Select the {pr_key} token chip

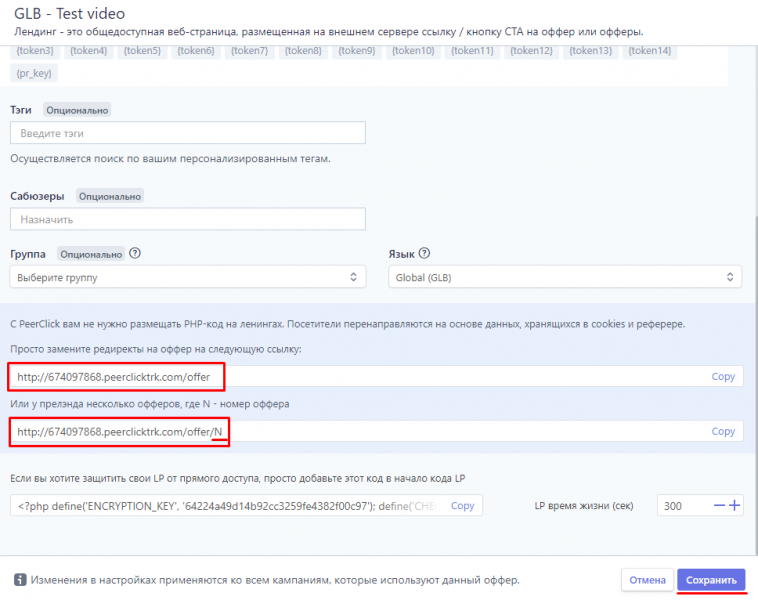pos(36,73)
